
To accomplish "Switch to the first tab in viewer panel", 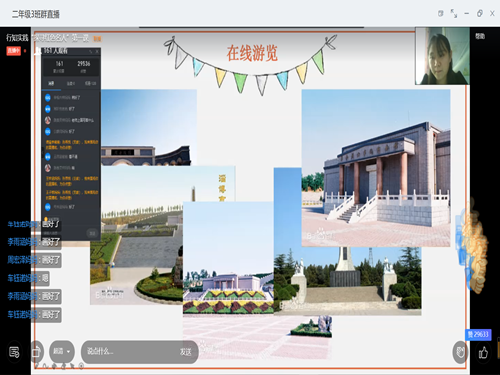I will (x=51, y=83).
